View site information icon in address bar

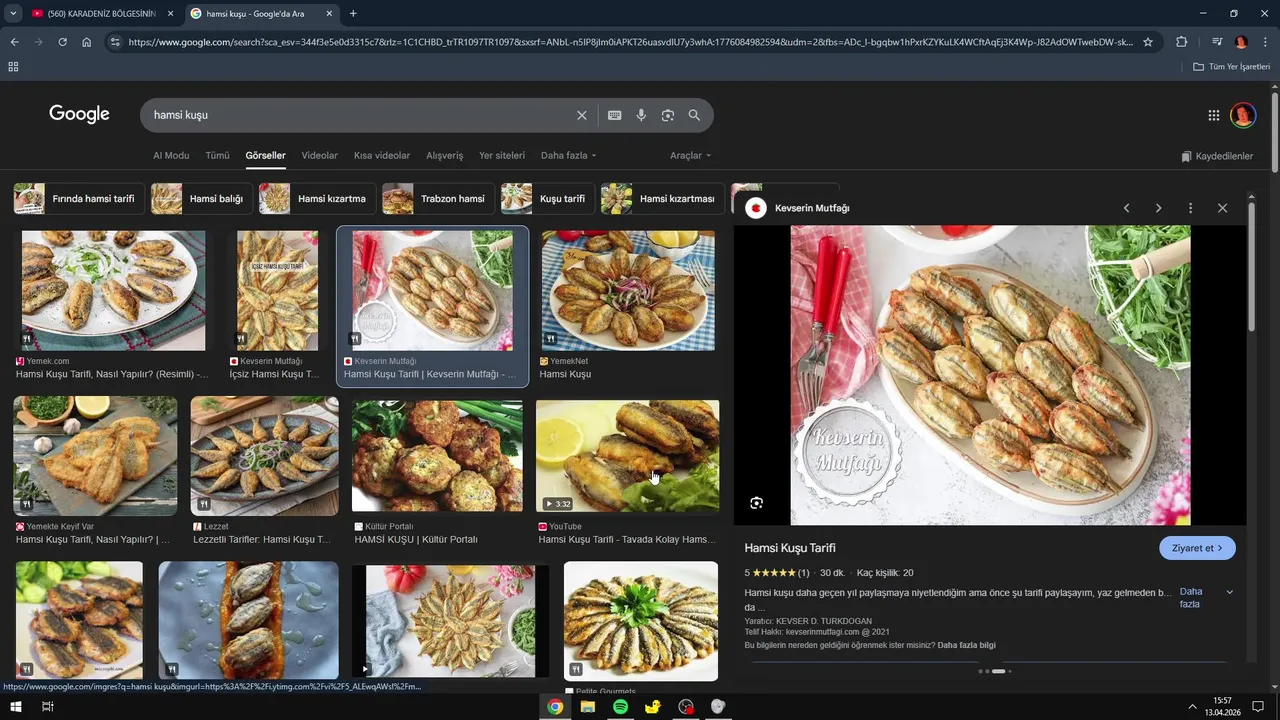tap(114, 42)
